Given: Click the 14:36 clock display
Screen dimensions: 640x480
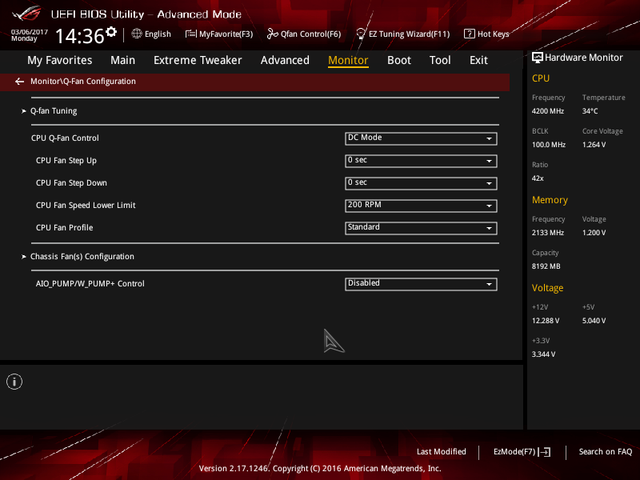Looking at the screenshot, I should (80, 36).
